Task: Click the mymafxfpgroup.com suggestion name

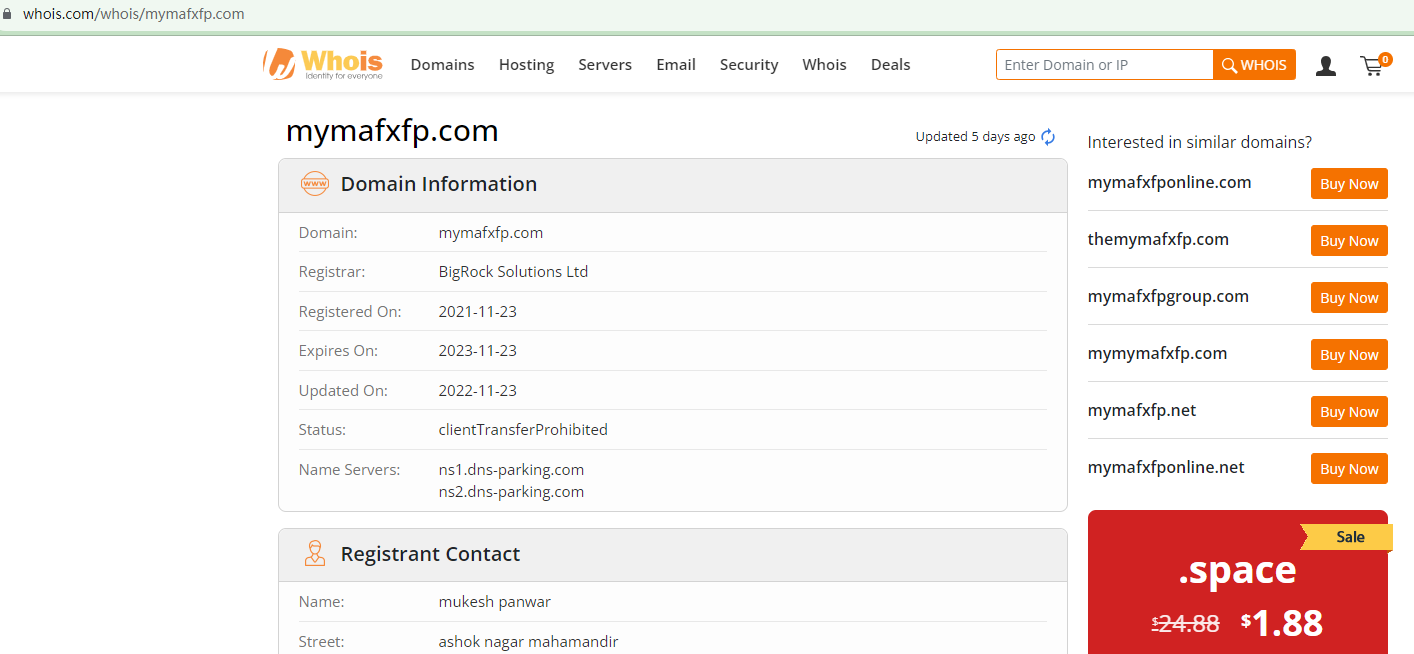Action: (1168, 297)
